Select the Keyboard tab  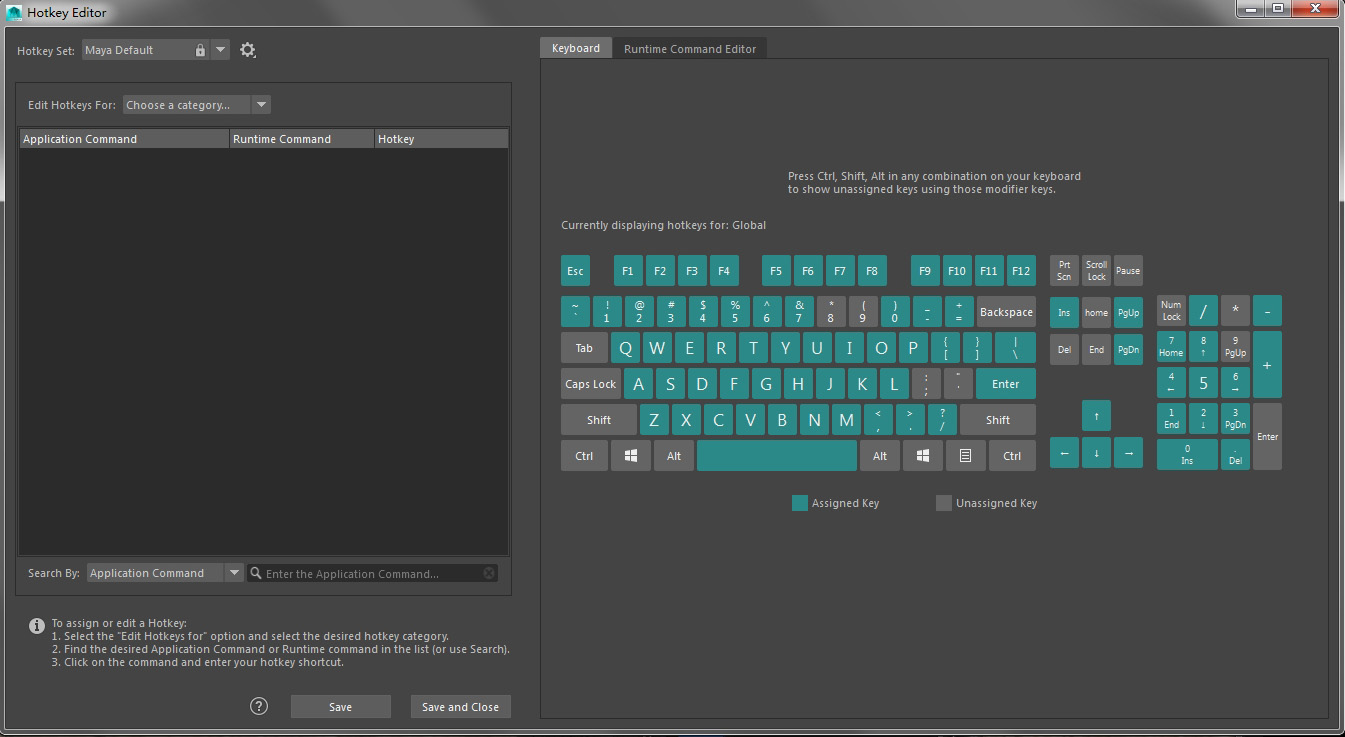pyautogui.click(x=576, y=48)
